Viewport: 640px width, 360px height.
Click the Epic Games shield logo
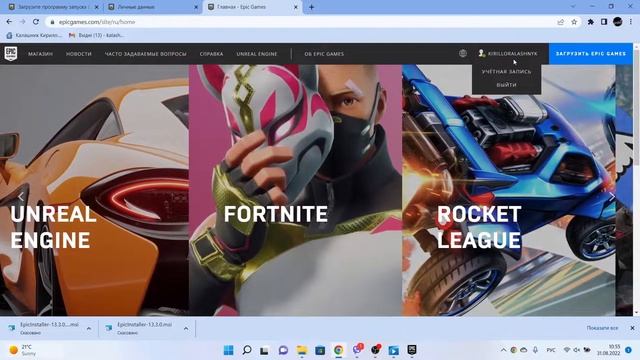tap(11, 53)
